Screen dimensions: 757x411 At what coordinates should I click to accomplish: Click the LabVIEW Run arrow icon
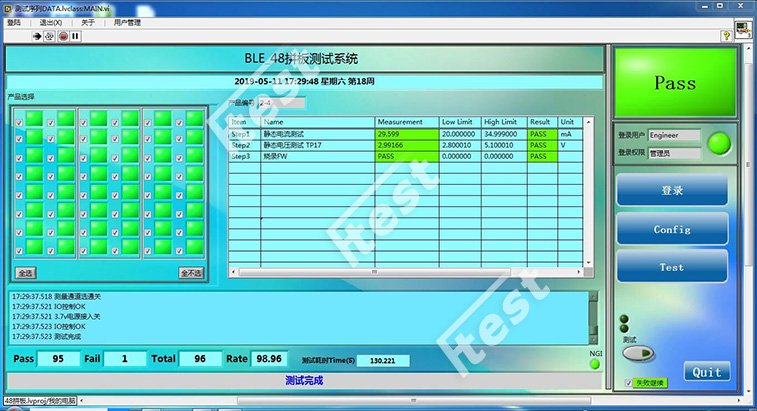(x=37, y=35)
